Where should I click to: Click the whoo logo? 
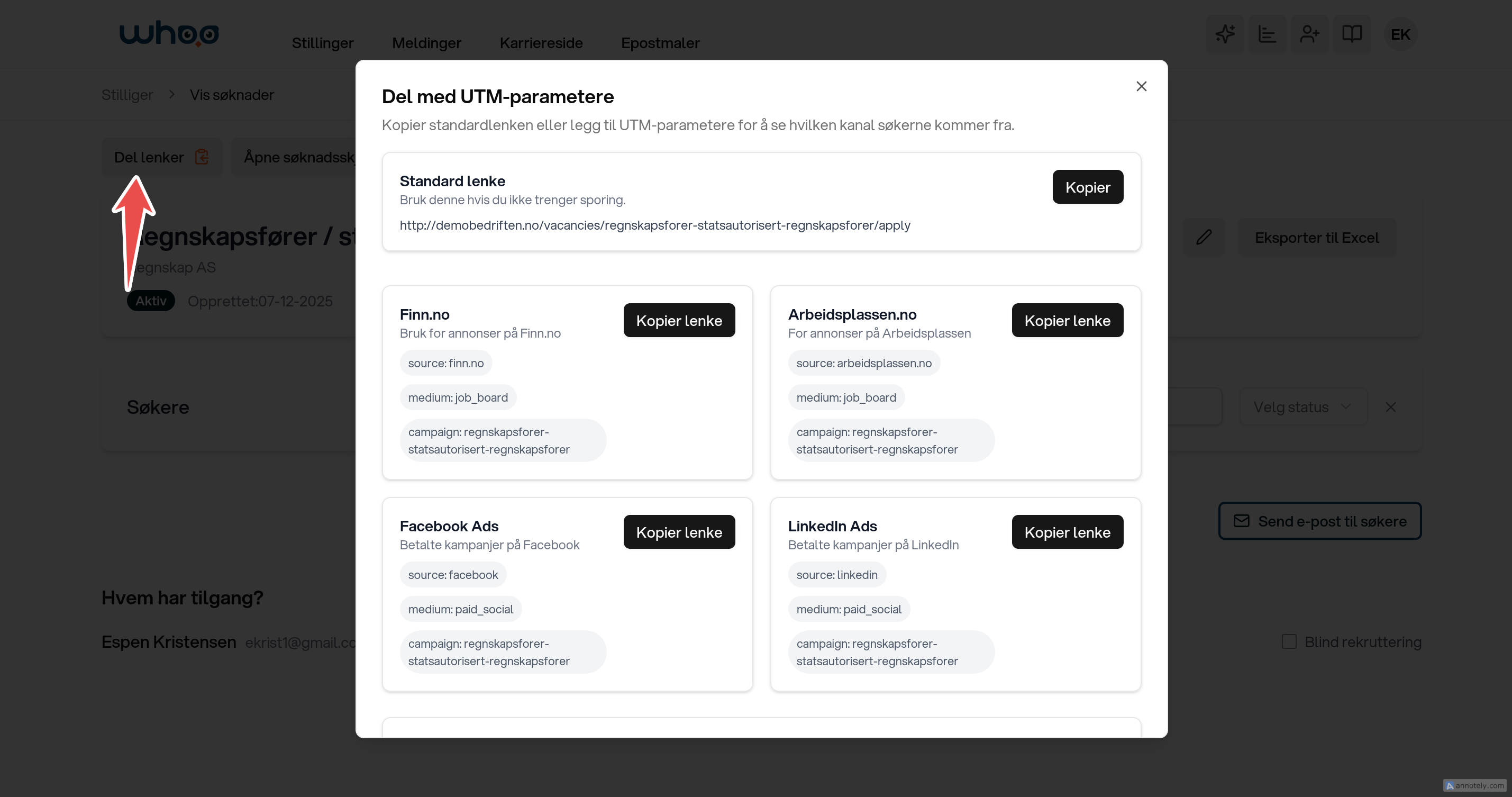(169, 33)
